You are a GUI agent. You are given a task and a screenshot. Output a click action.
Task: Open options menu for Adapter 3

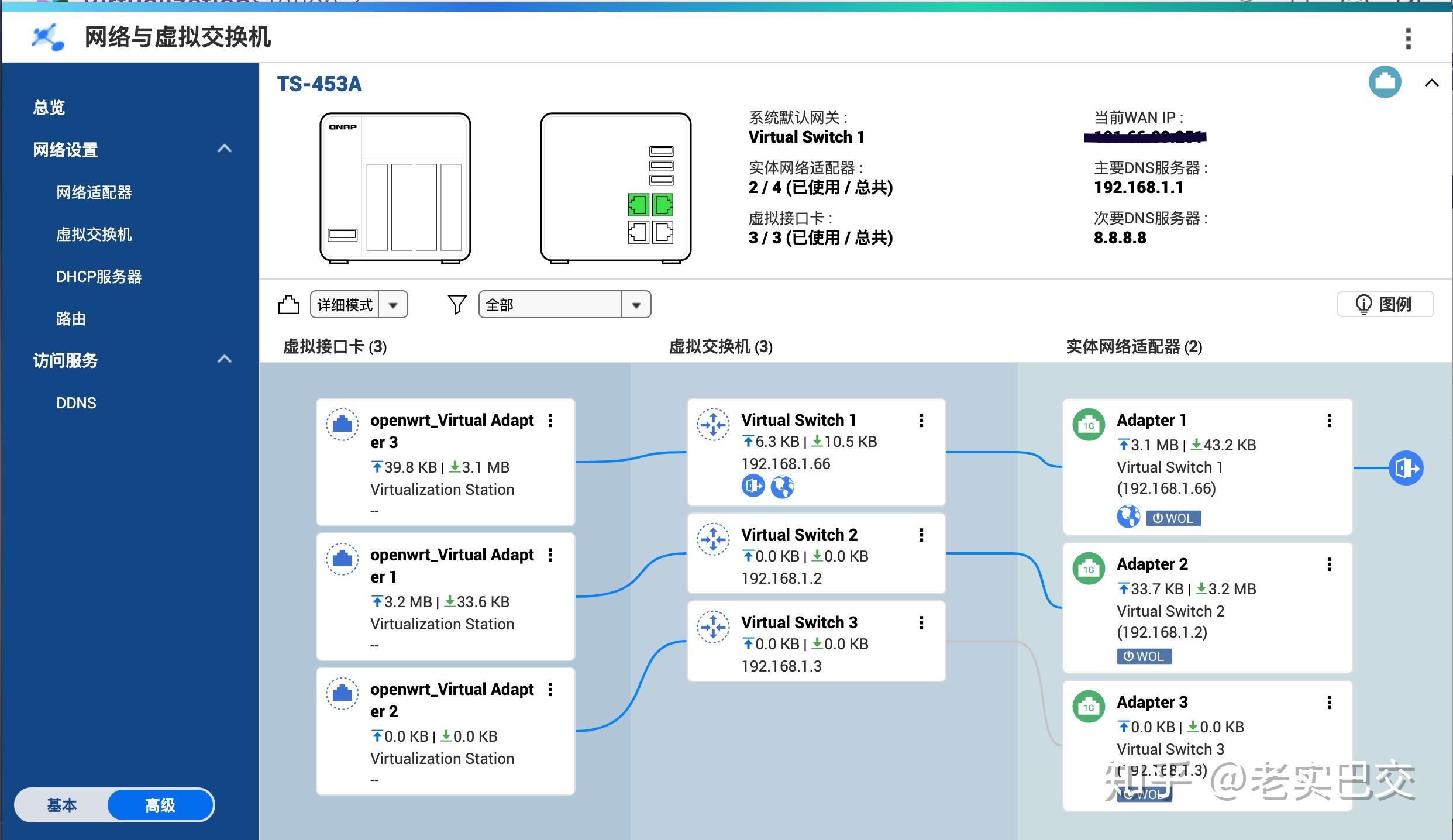(x=1329, y=703)
